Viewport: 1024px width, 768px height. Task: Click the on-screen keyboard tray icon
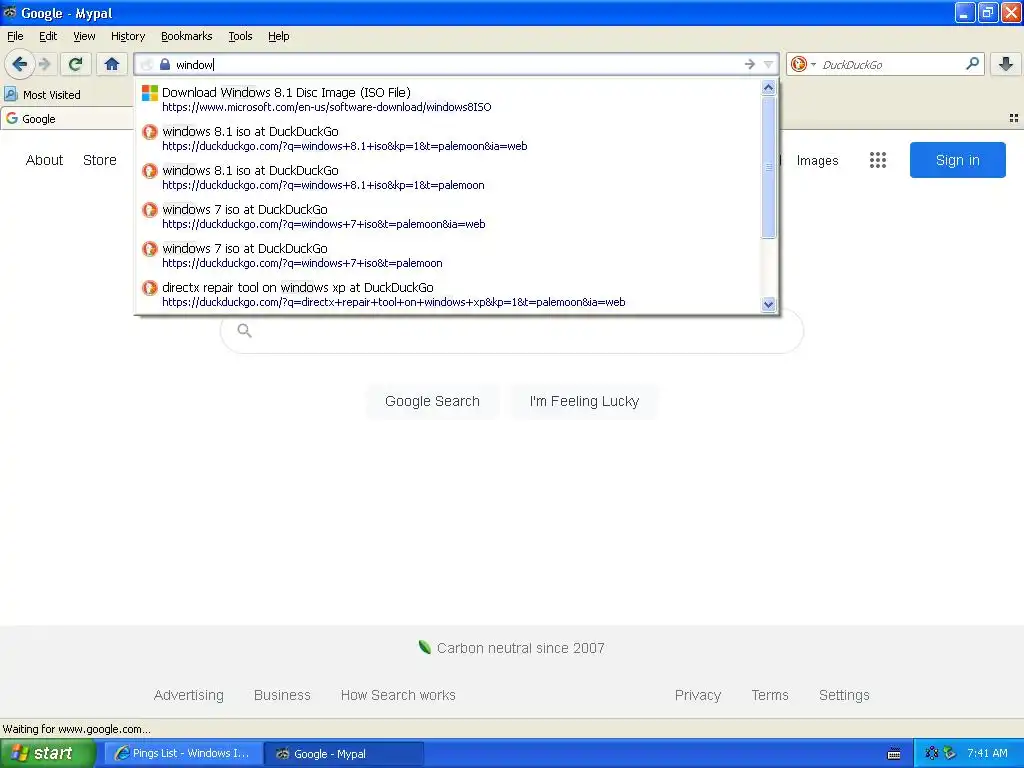893,754
